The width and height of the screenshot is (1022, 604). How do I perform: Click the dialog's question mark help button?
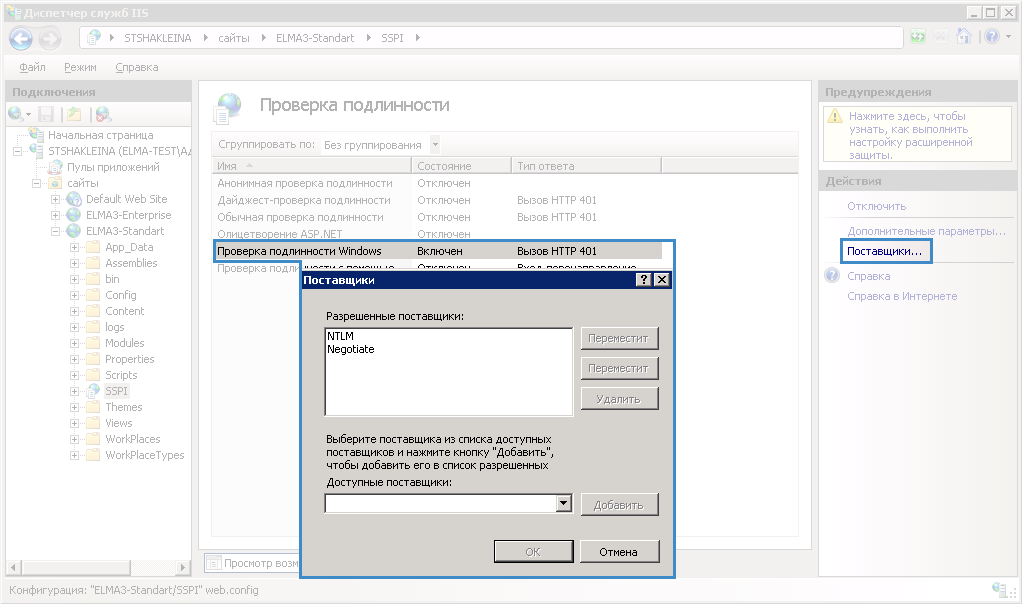click(x=643, y=281)
